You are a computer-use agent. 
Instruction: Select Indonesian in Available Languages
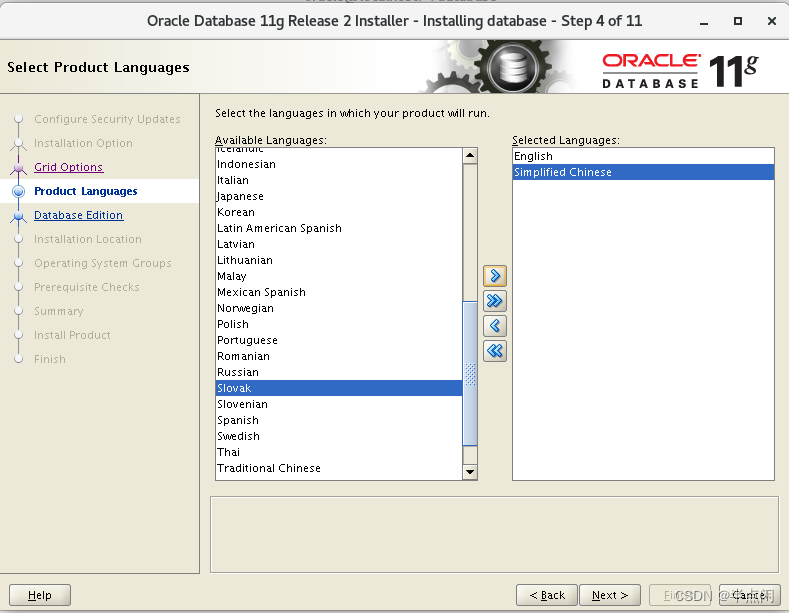click(x=339, y=164)
